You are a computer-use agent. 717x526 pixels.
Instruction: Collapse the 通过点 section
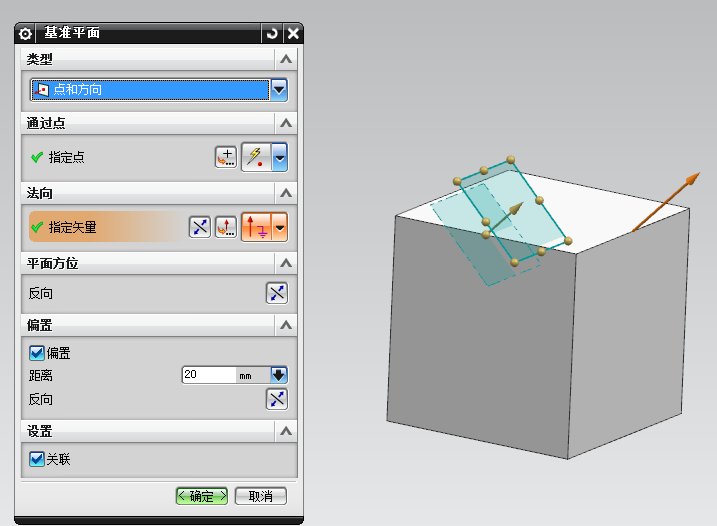click(x=286, y=123)
